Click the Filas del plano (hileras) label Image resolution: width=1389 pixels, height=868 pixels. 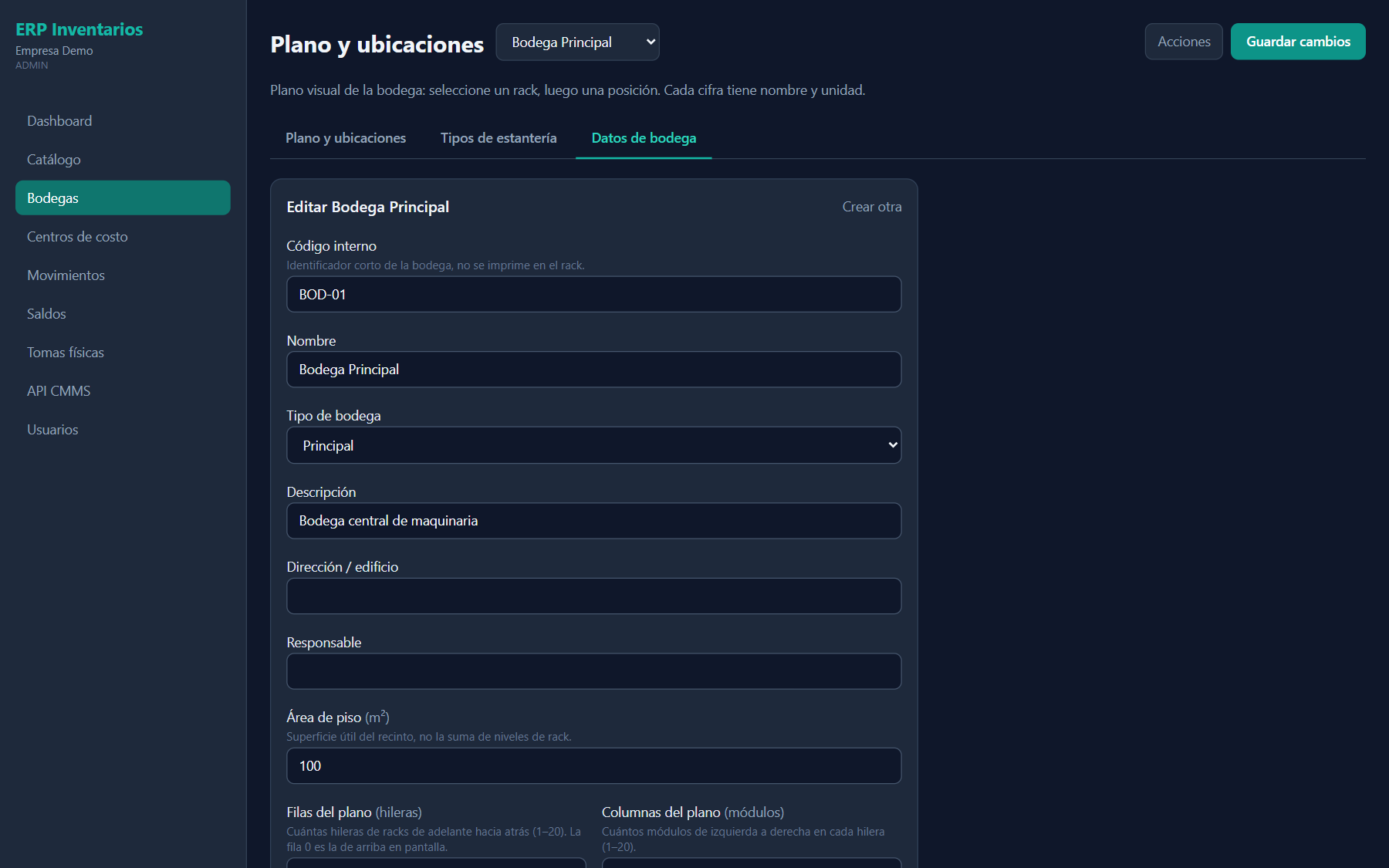(354, 812)
